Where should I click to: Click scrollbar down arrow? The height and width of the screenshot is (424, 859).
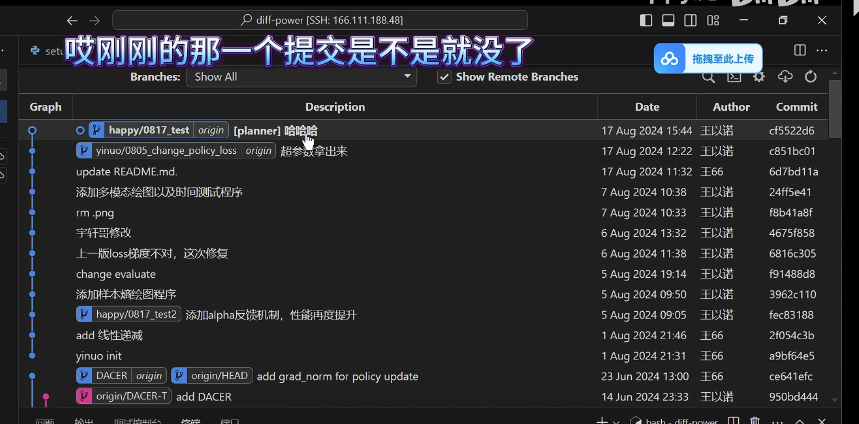coord(835,400)
